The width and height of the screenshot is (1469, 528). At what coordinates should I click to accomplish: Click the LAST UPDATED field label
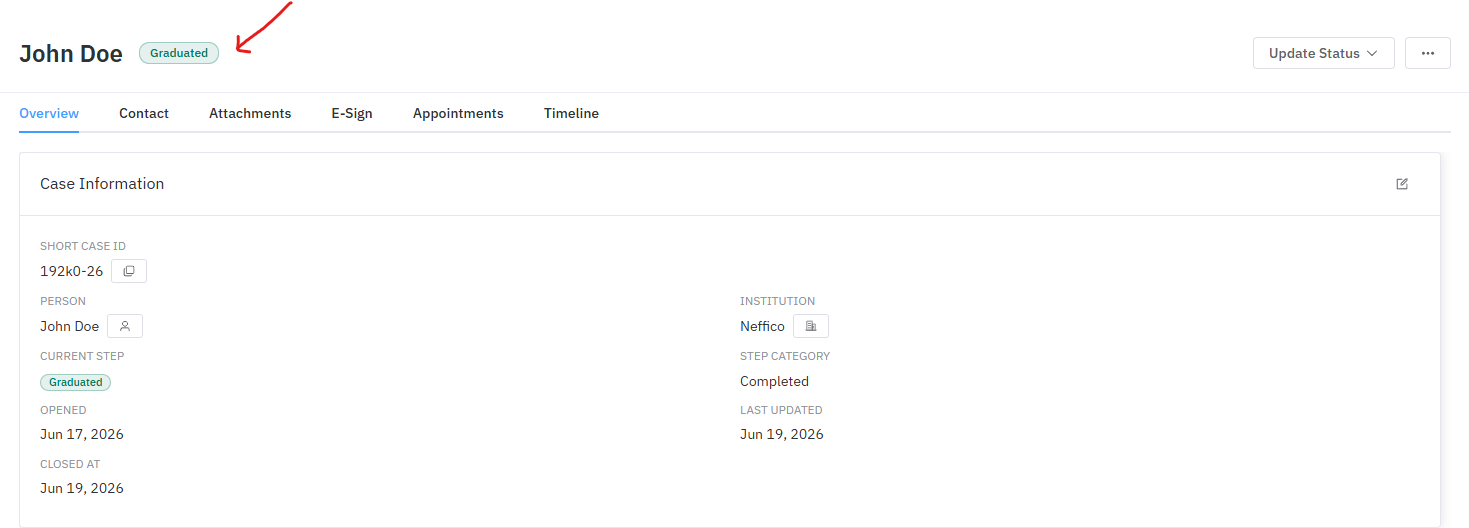click(781, 410)
